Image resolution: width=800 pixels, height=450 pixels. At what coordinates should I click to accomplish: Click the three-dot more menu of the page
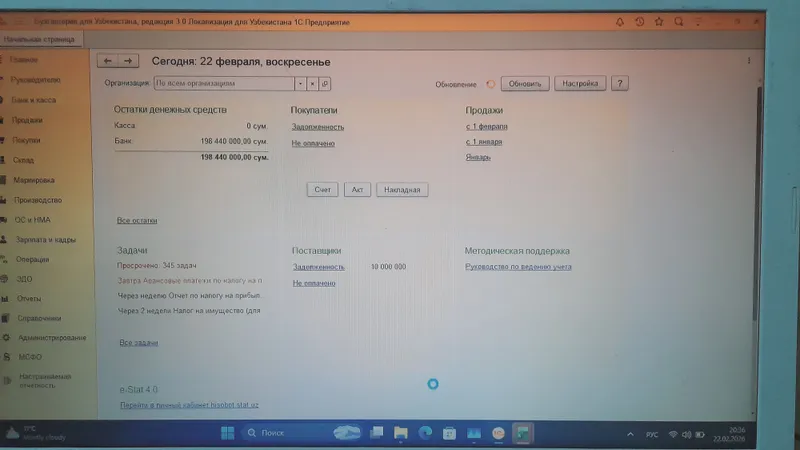pos(748,61)
